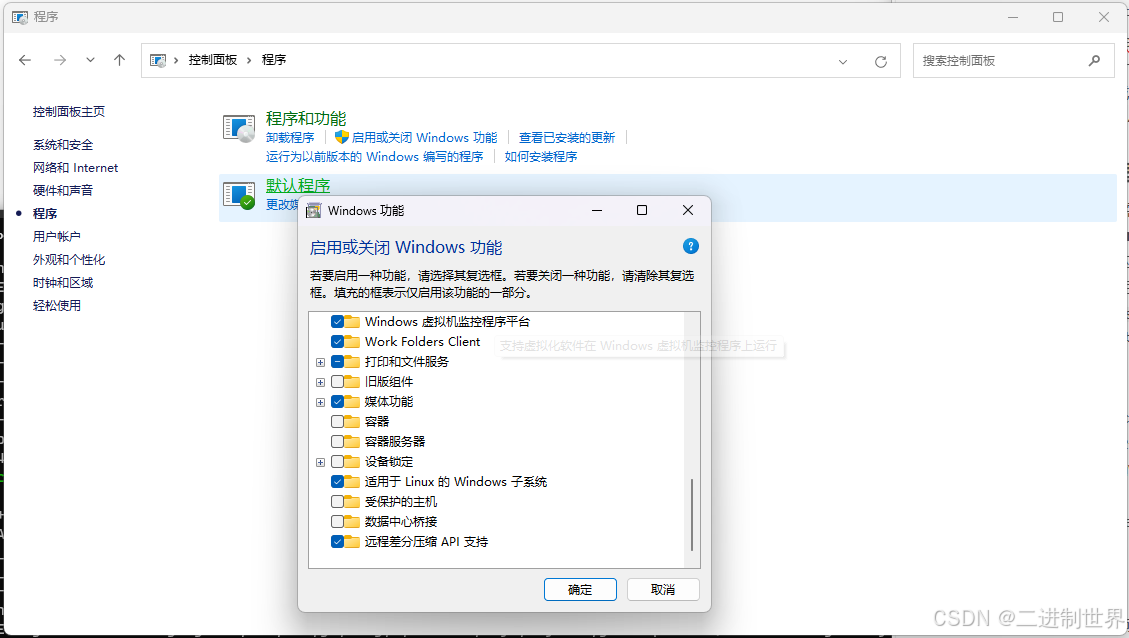Open the 默认程序 heading link
Viewport: 1129px width, 638px height.
point(298,186)
